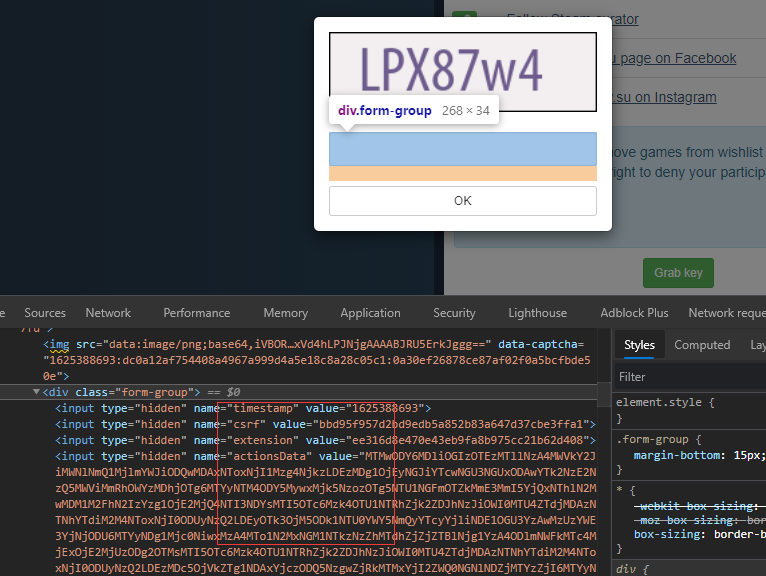This screenshot has width=766, height=576.
Task: Select the Computed pane tab
Action: pos(702,345)
